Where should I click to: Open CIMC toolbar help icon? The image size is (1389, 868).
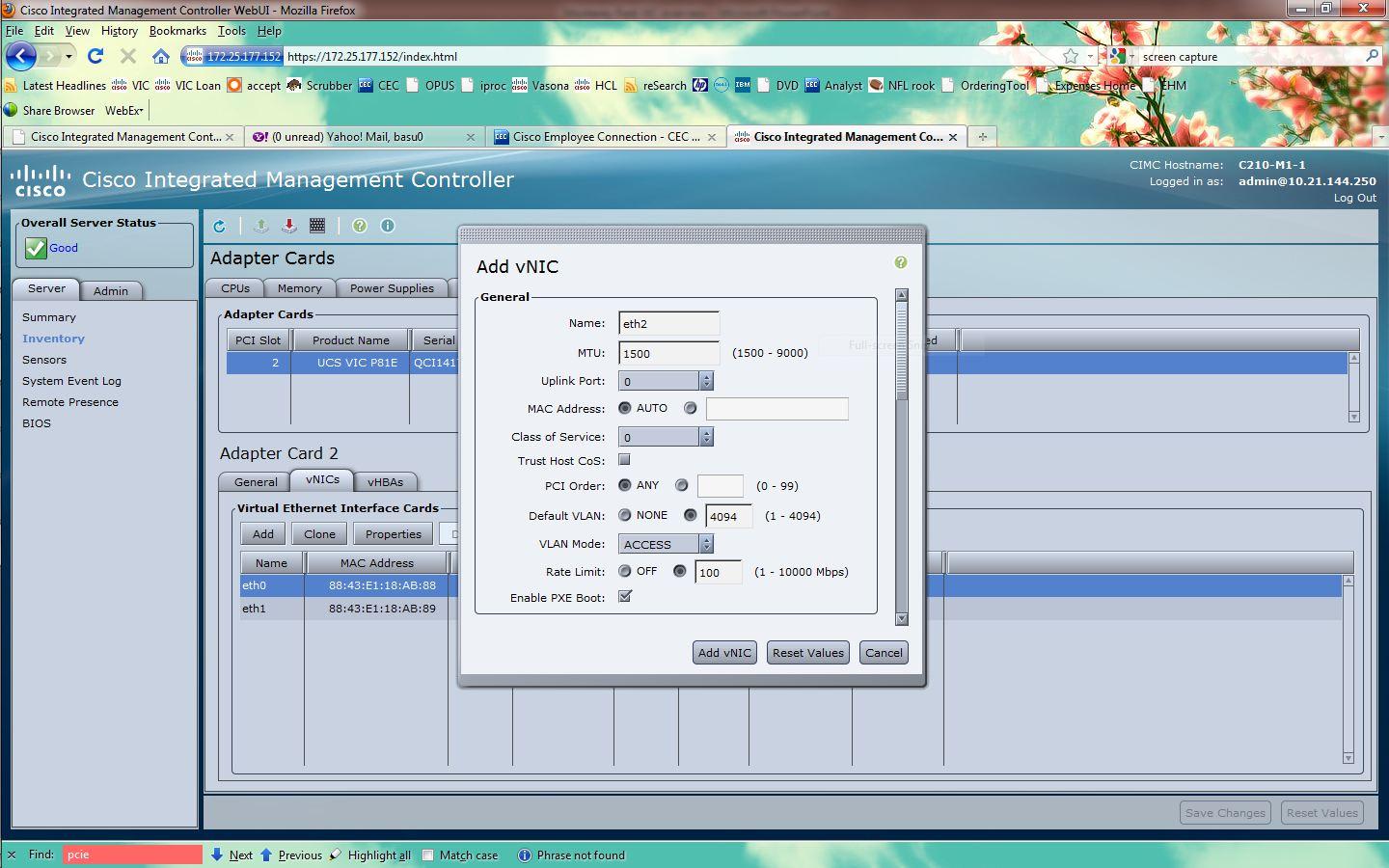[360, 226]
